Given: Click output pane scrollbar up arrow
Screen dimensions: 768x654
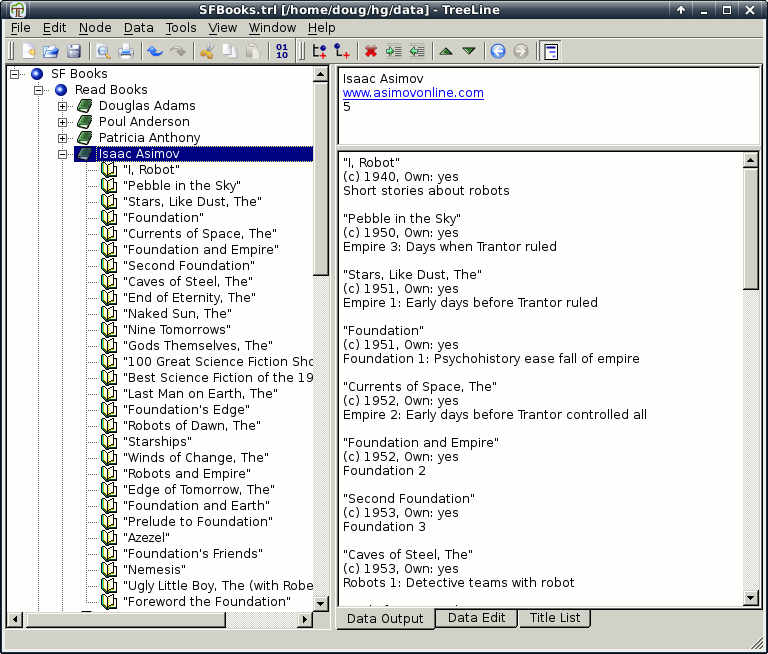Looking at the screenshot, I should click(750, 160).
